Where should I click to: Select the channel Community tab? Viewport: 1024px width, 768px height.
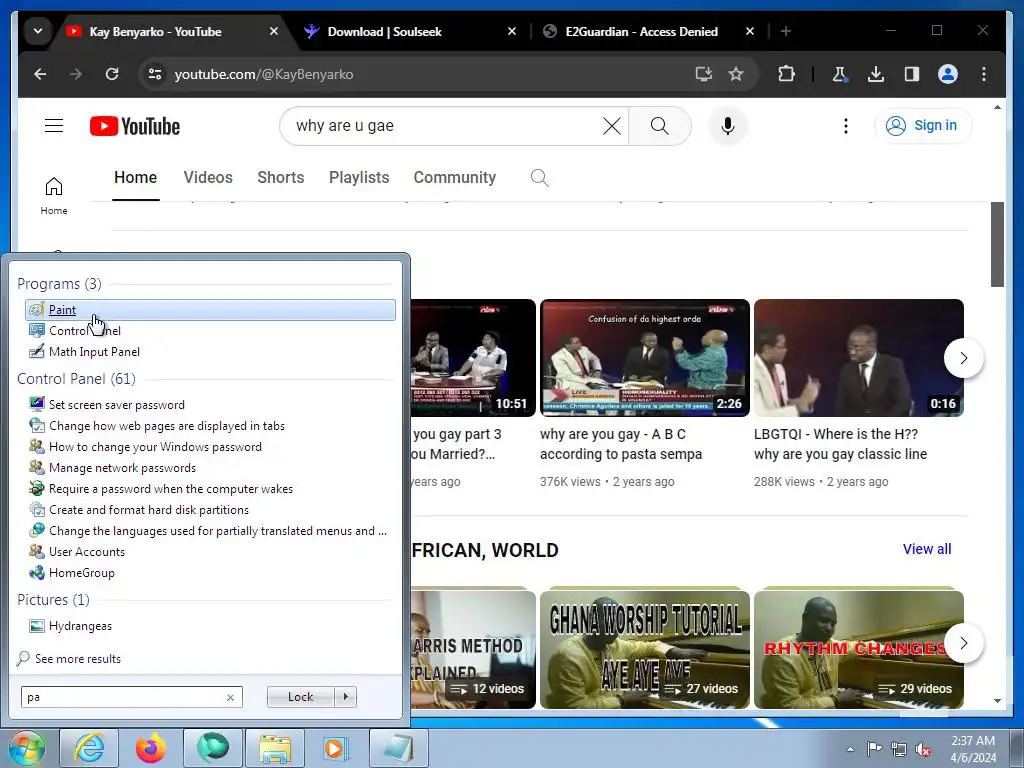455,178
